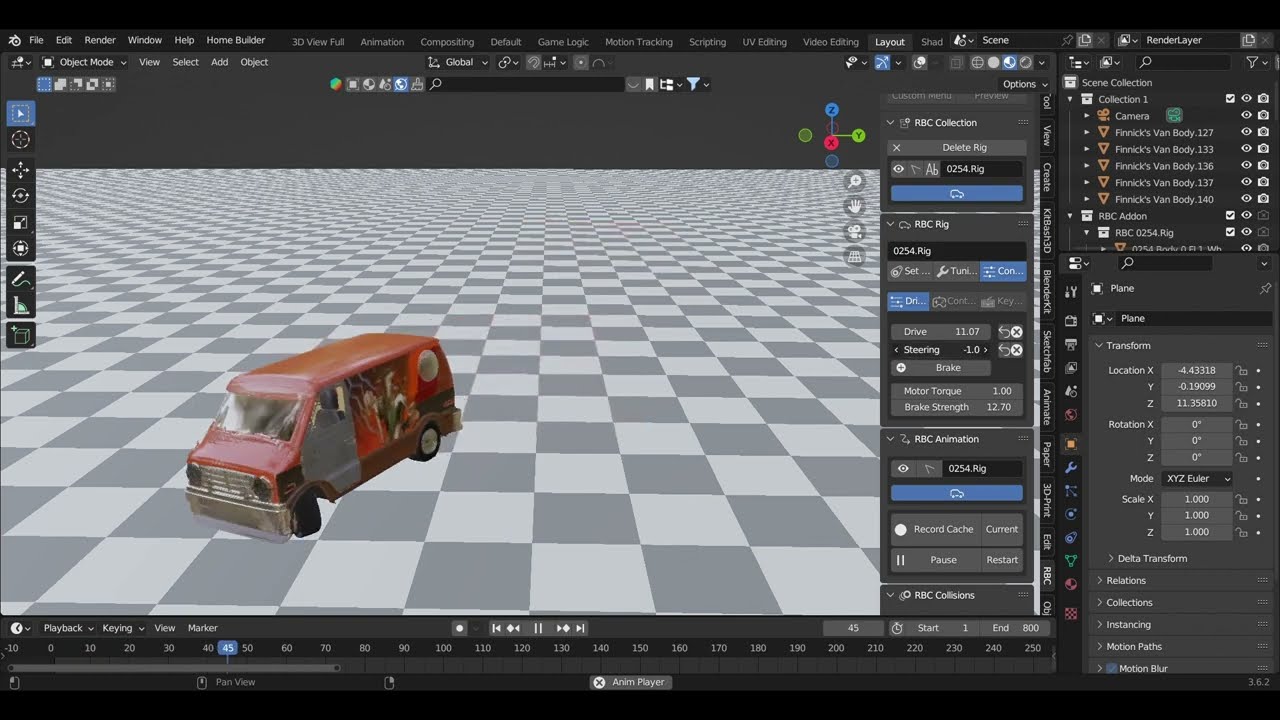Select the Measure tool

pos(20,306)
